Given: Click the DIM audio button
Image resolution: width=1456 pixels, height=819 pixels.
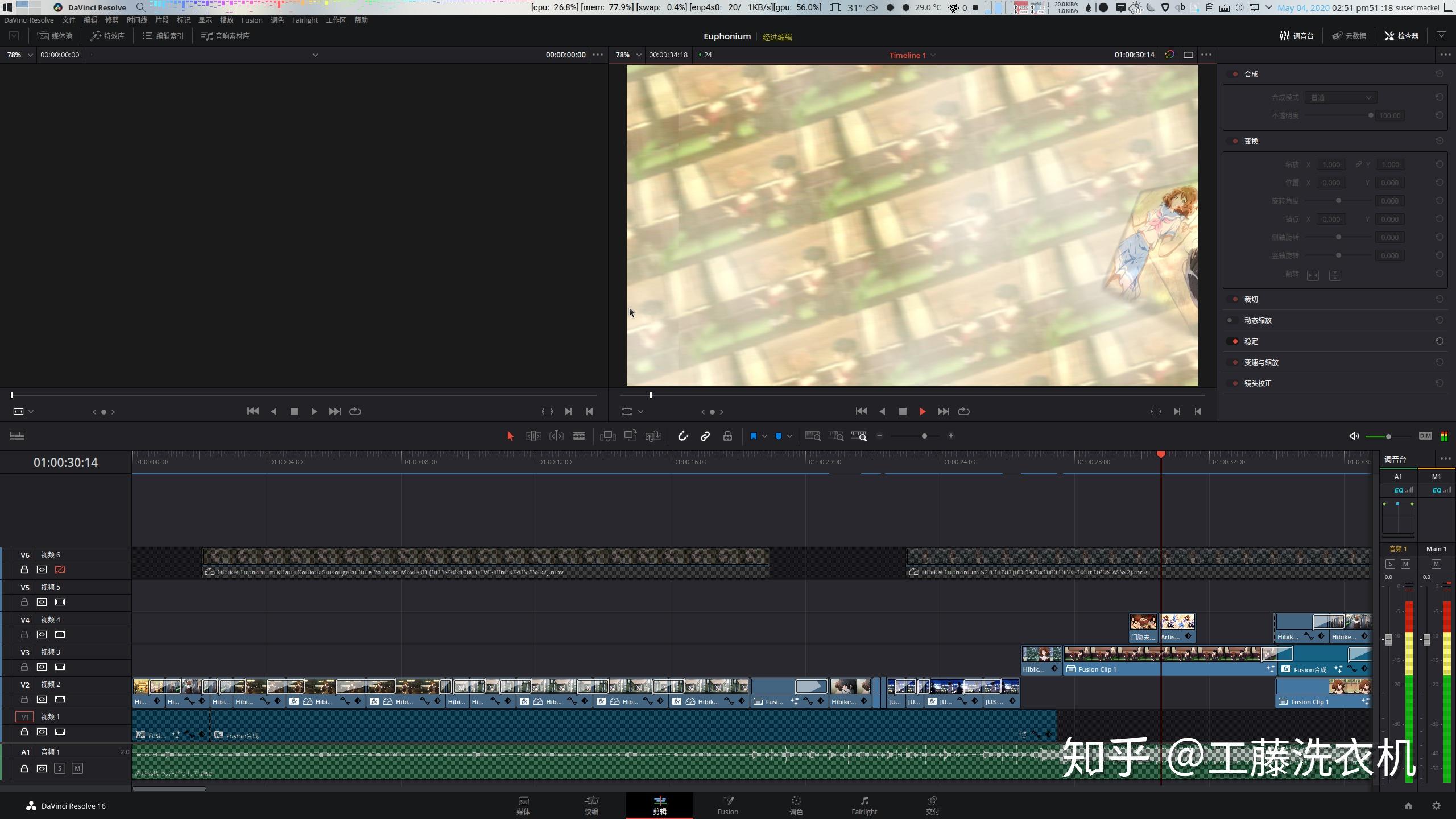Looking at the screenshot, I should click(x=1425, y=436).
